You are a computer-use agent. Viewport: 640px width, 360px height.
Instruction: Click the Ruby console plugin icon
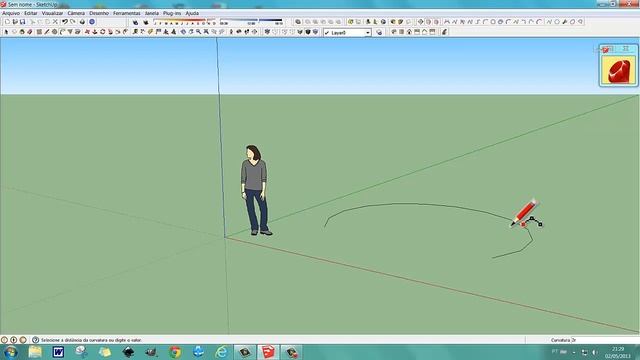(618, 70)
